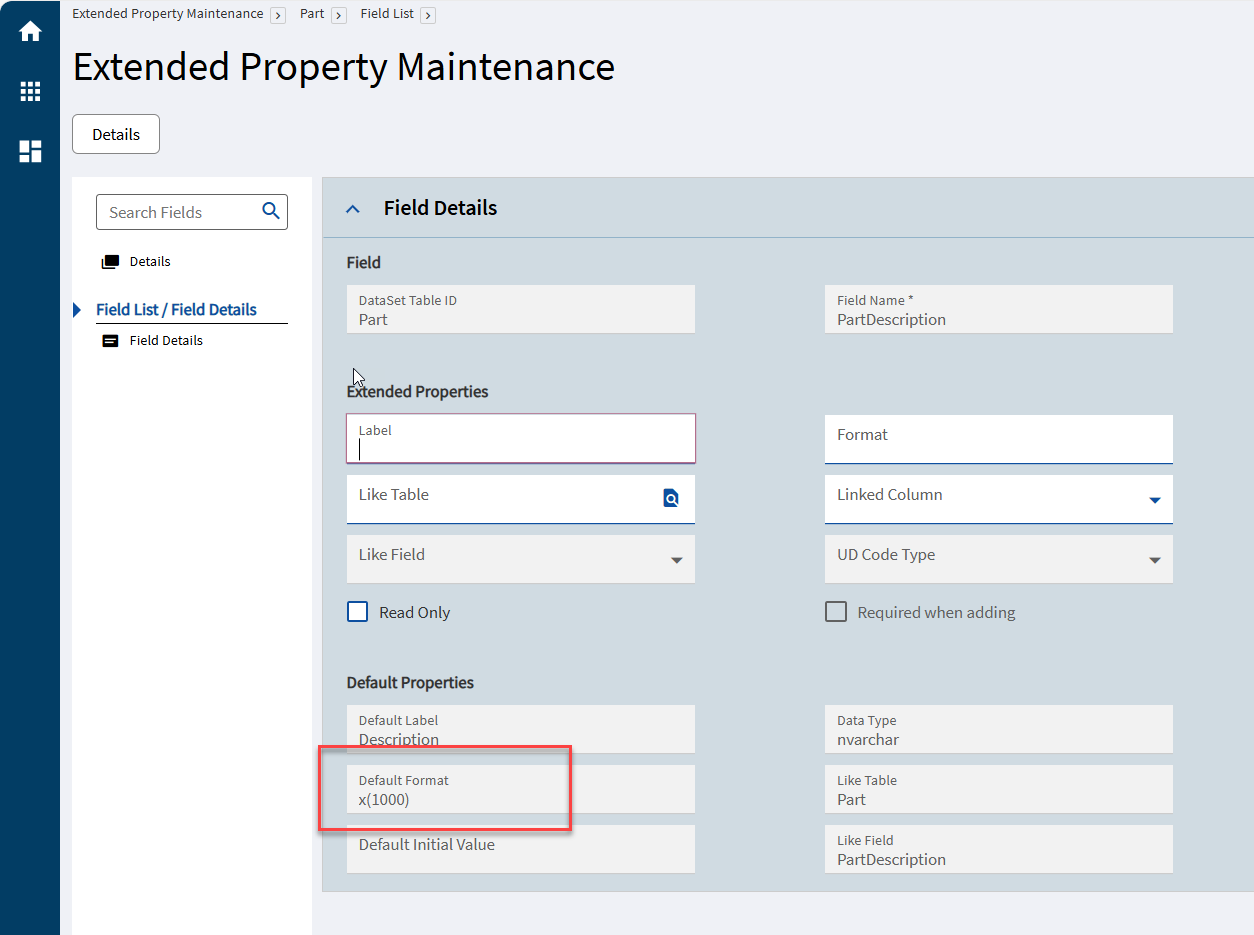Click into the Format input field
Screen dimensions: 1254x935
998,440
